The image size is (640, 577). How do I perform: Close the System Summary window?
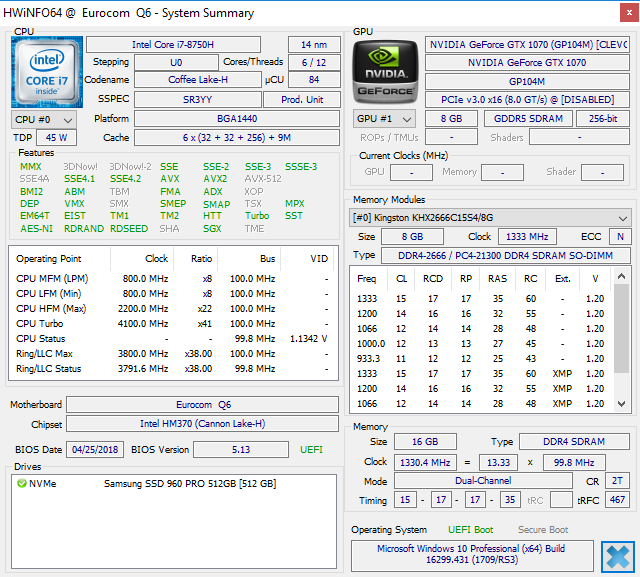629,13
